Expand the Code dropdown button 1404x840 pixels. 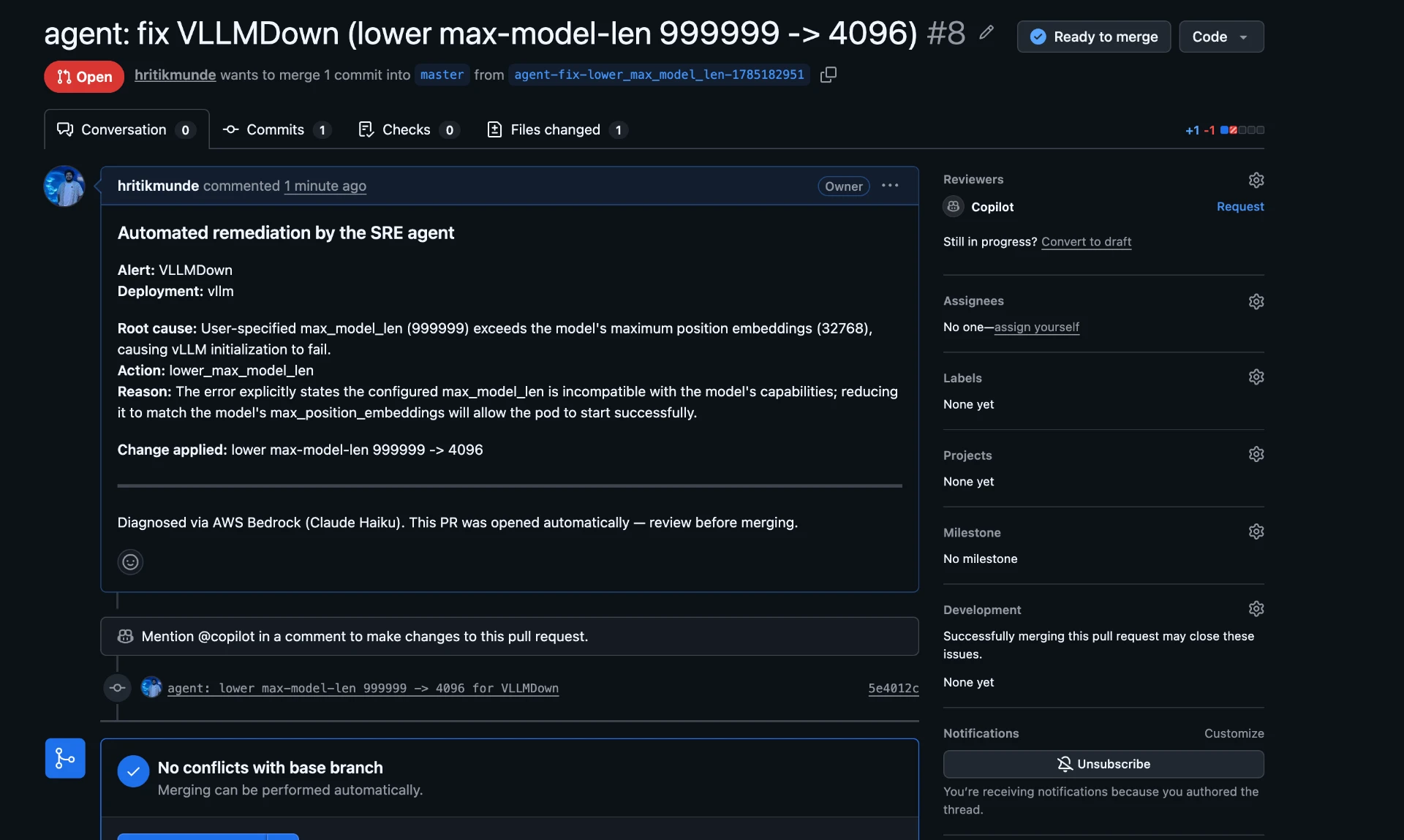point(1221,37)
